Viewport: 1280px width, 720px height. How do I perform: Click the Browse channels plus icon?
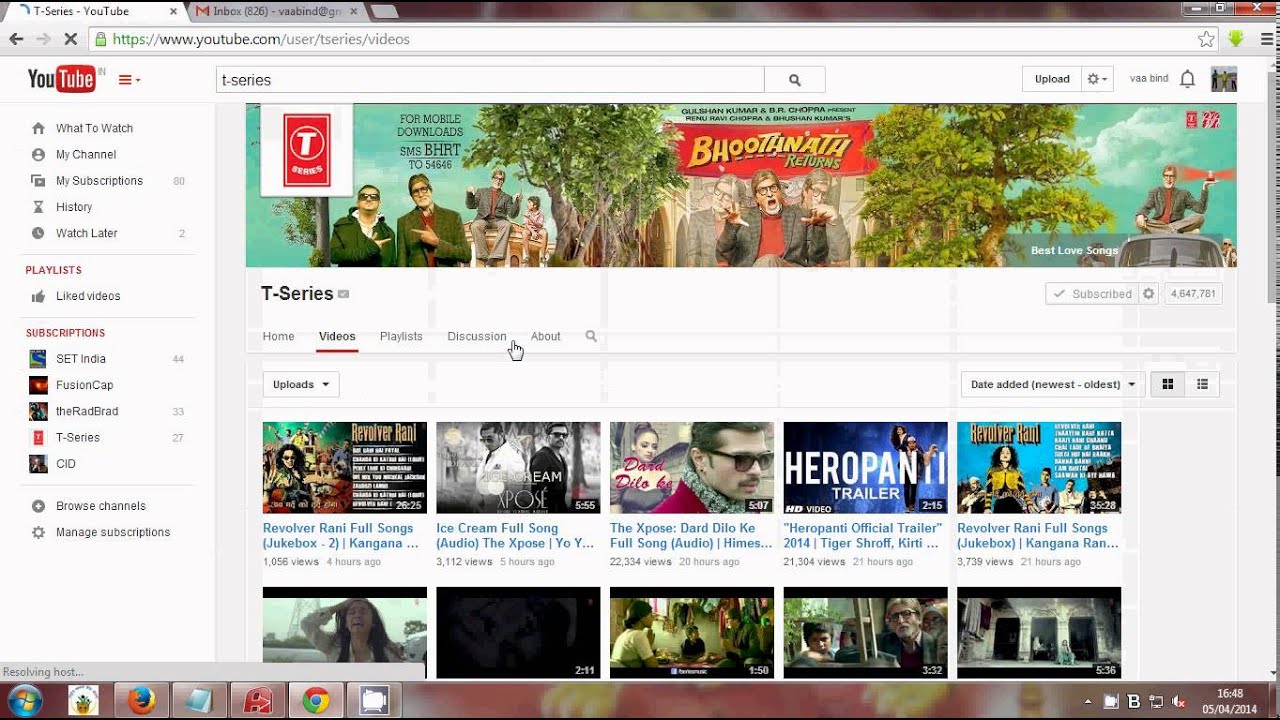(x=38, y=506)
